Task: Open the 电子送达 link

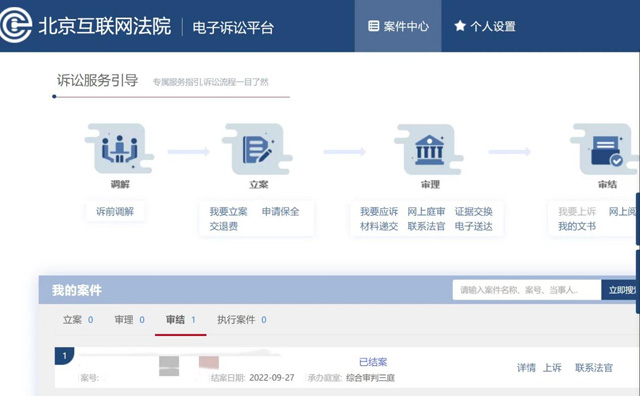Action: 473,226
